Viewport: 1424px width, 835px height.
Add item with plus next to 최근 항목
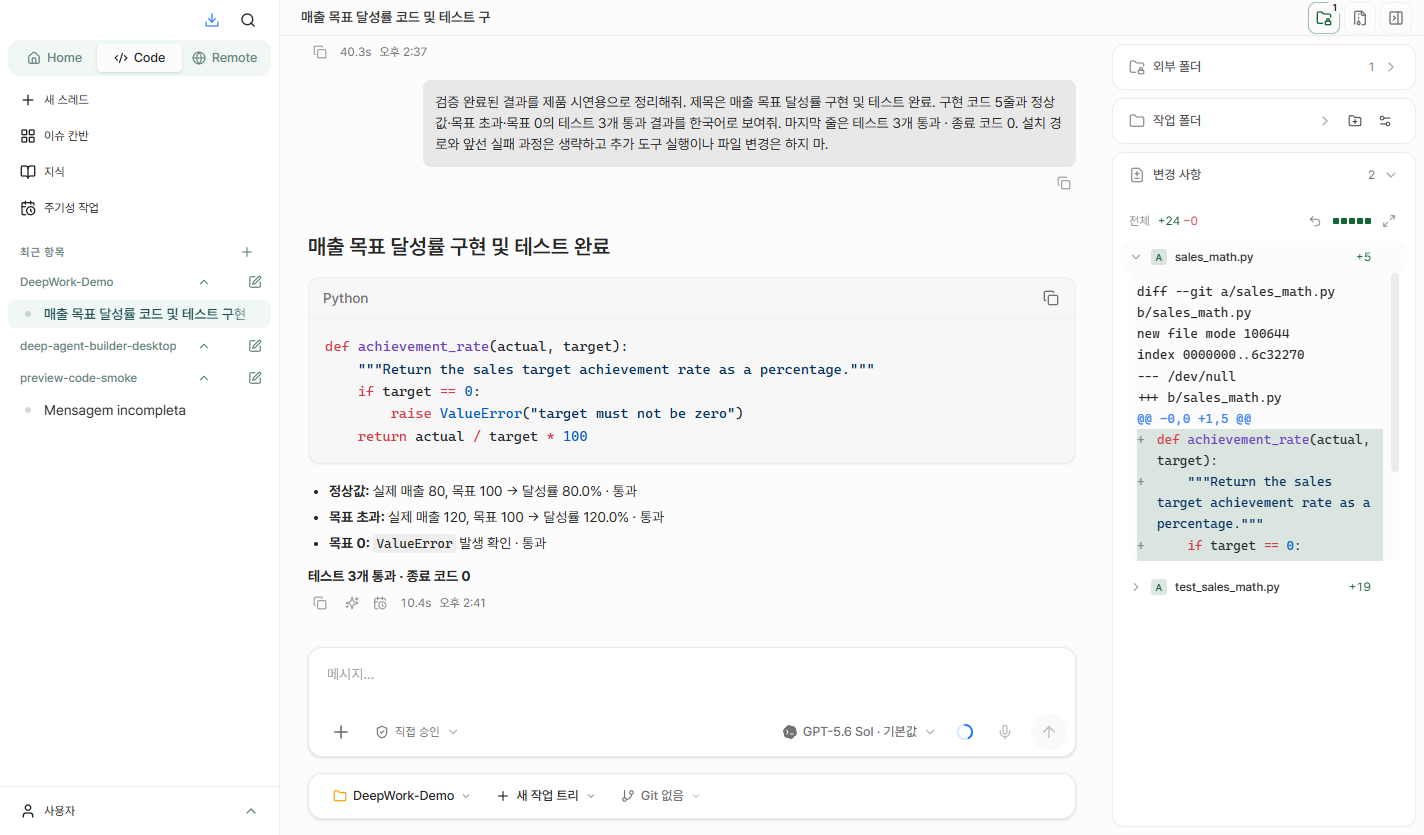247,252
